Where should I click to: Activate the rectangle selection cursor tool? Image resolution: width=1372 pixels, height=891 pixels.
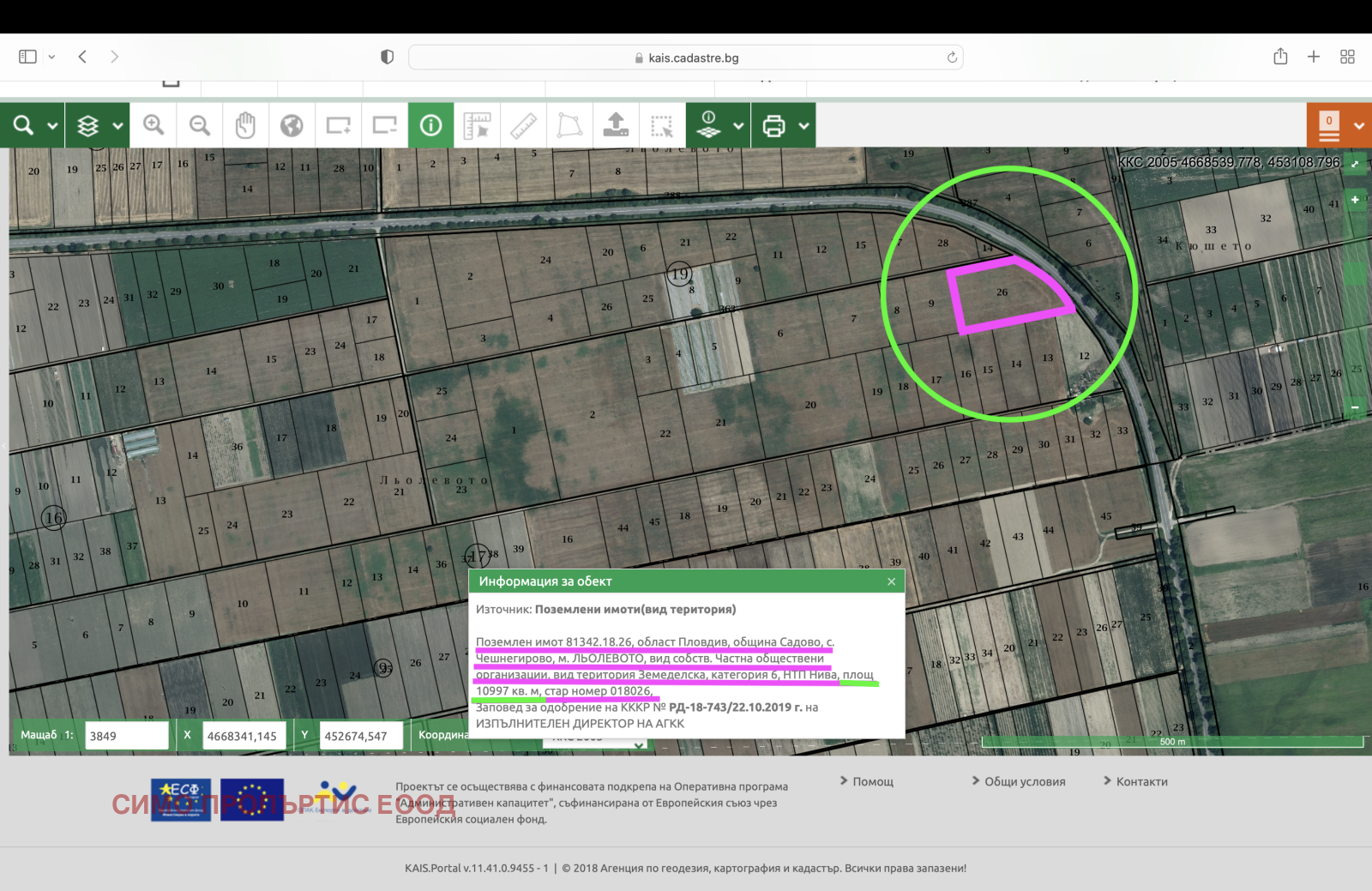[x=662, y=125]
